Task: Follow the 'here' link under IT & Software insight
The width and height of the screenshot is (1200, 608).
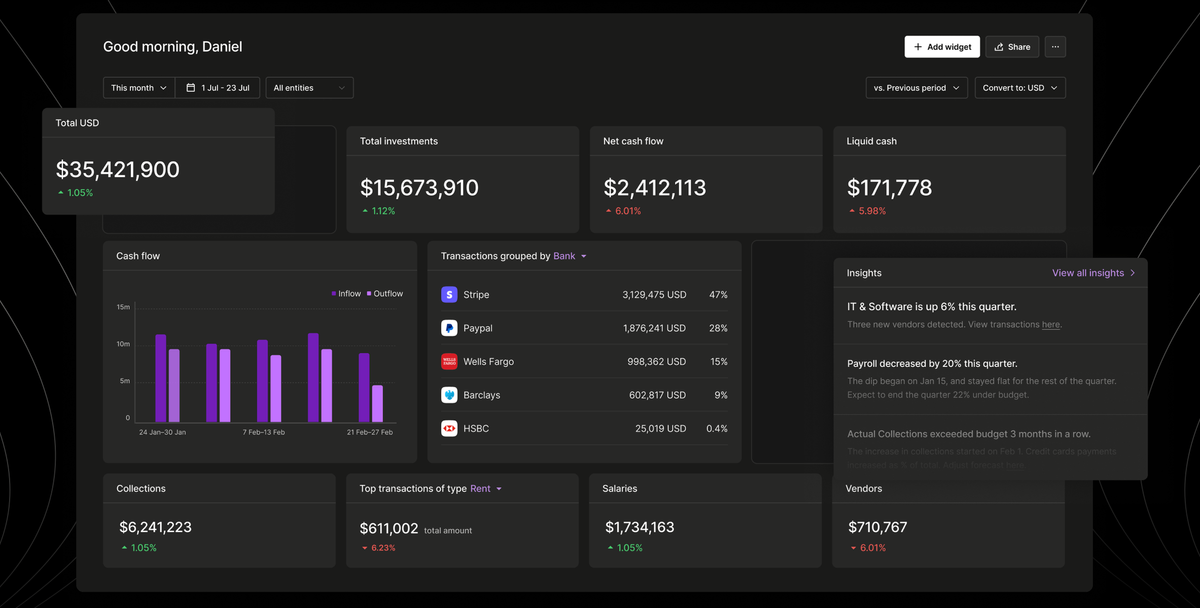Action: [x=1050, y=325]
